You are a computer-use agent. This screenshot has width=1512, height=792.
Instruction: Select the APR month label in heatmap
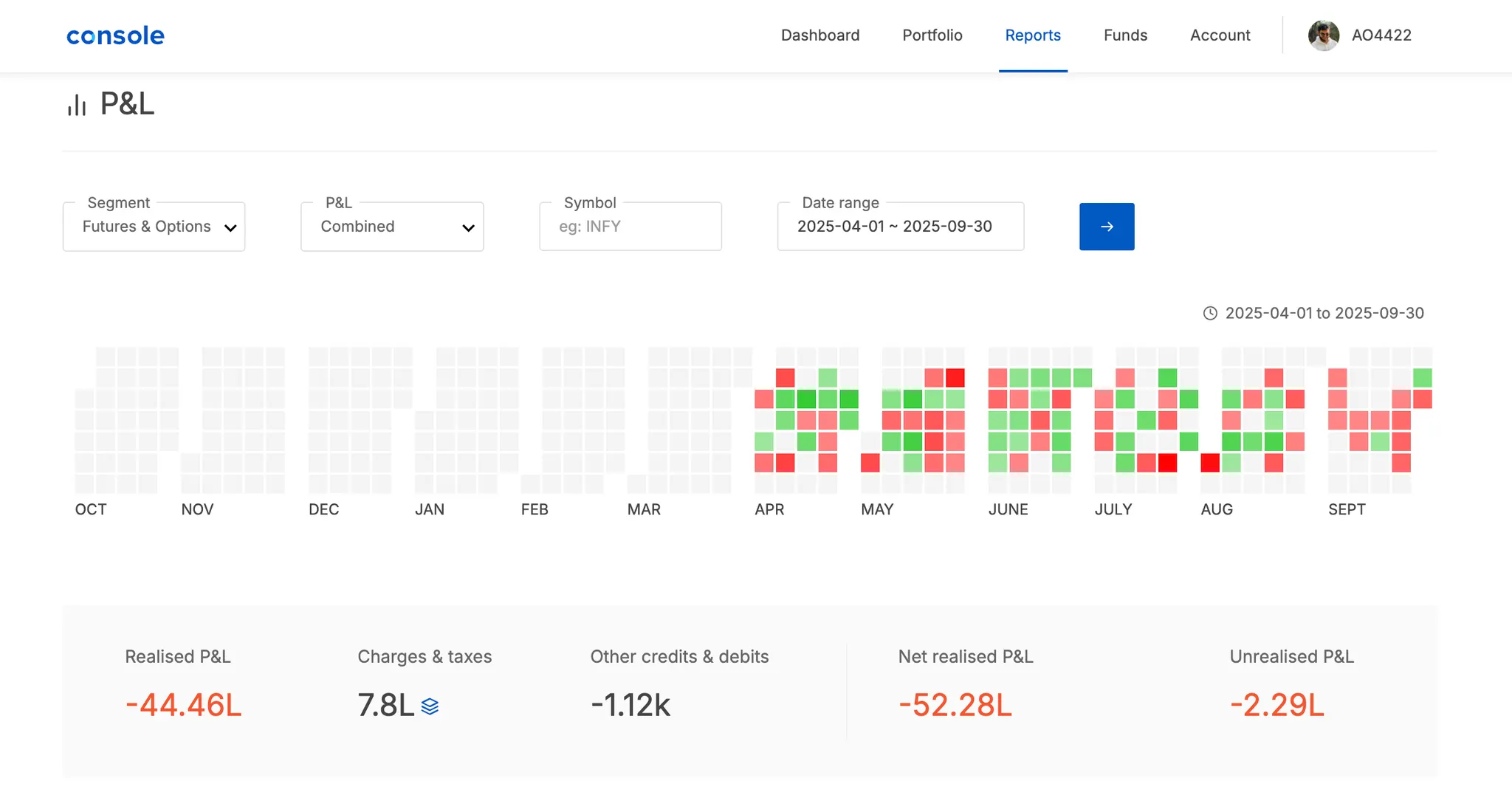tap(769, 509)
